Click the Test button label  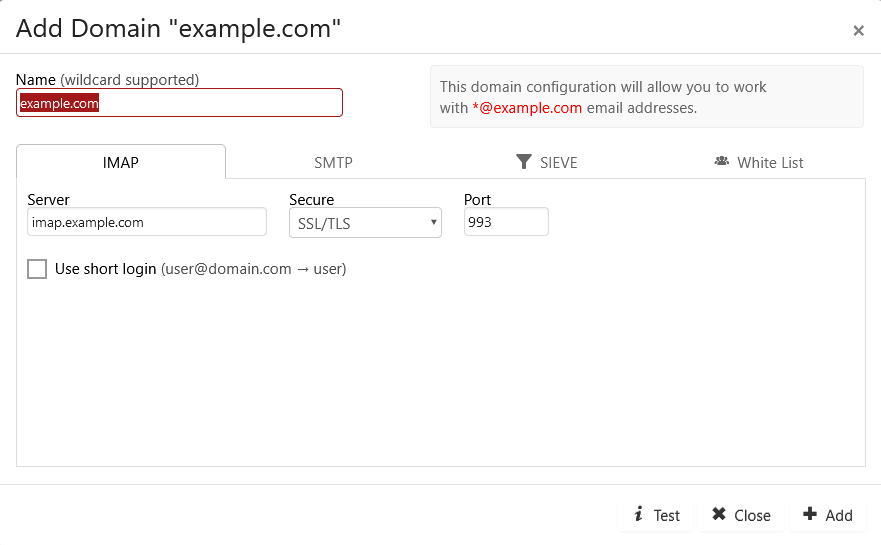click(x=667, y=515)
